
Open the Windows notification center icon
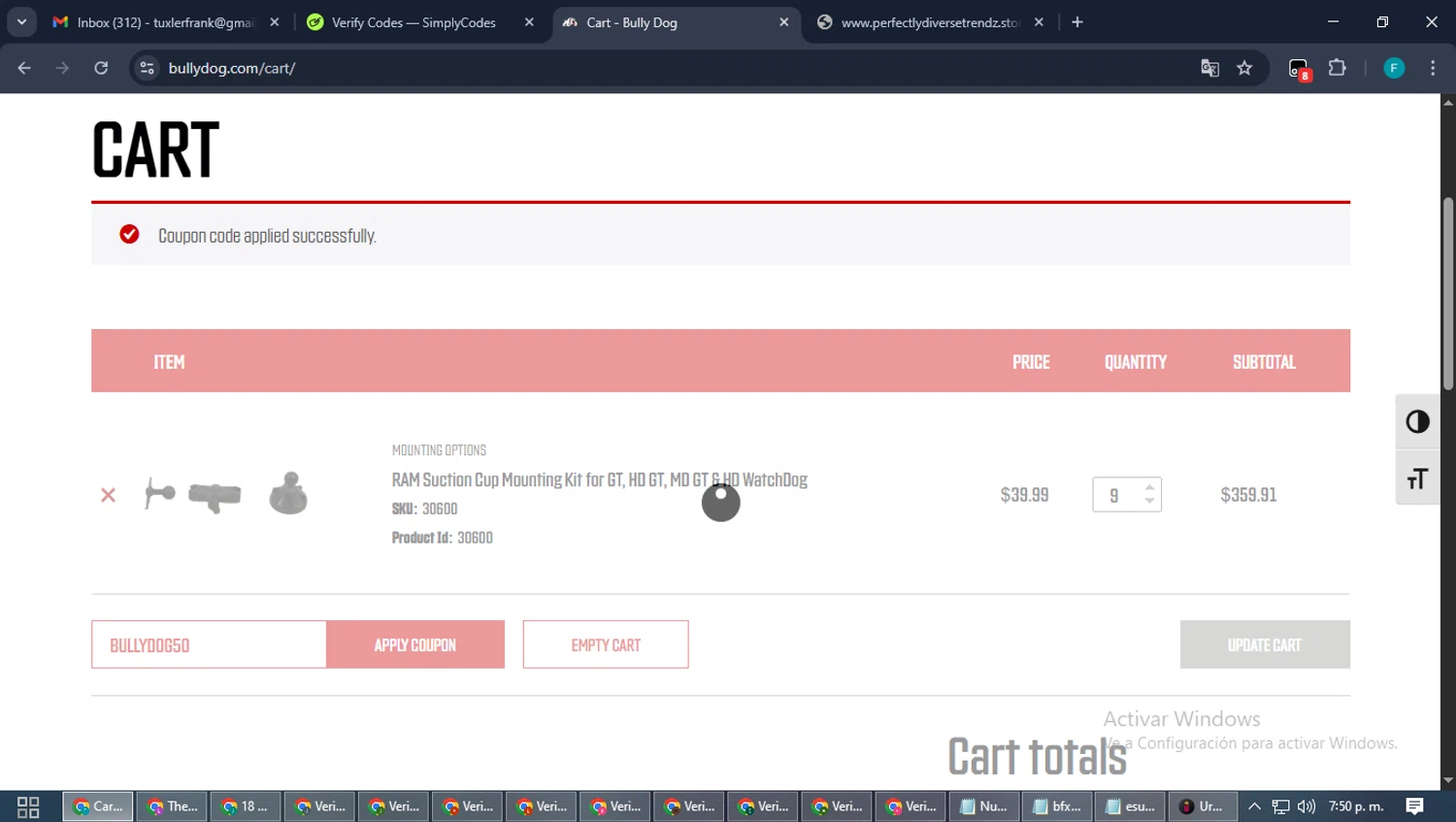coord(1415,806)
